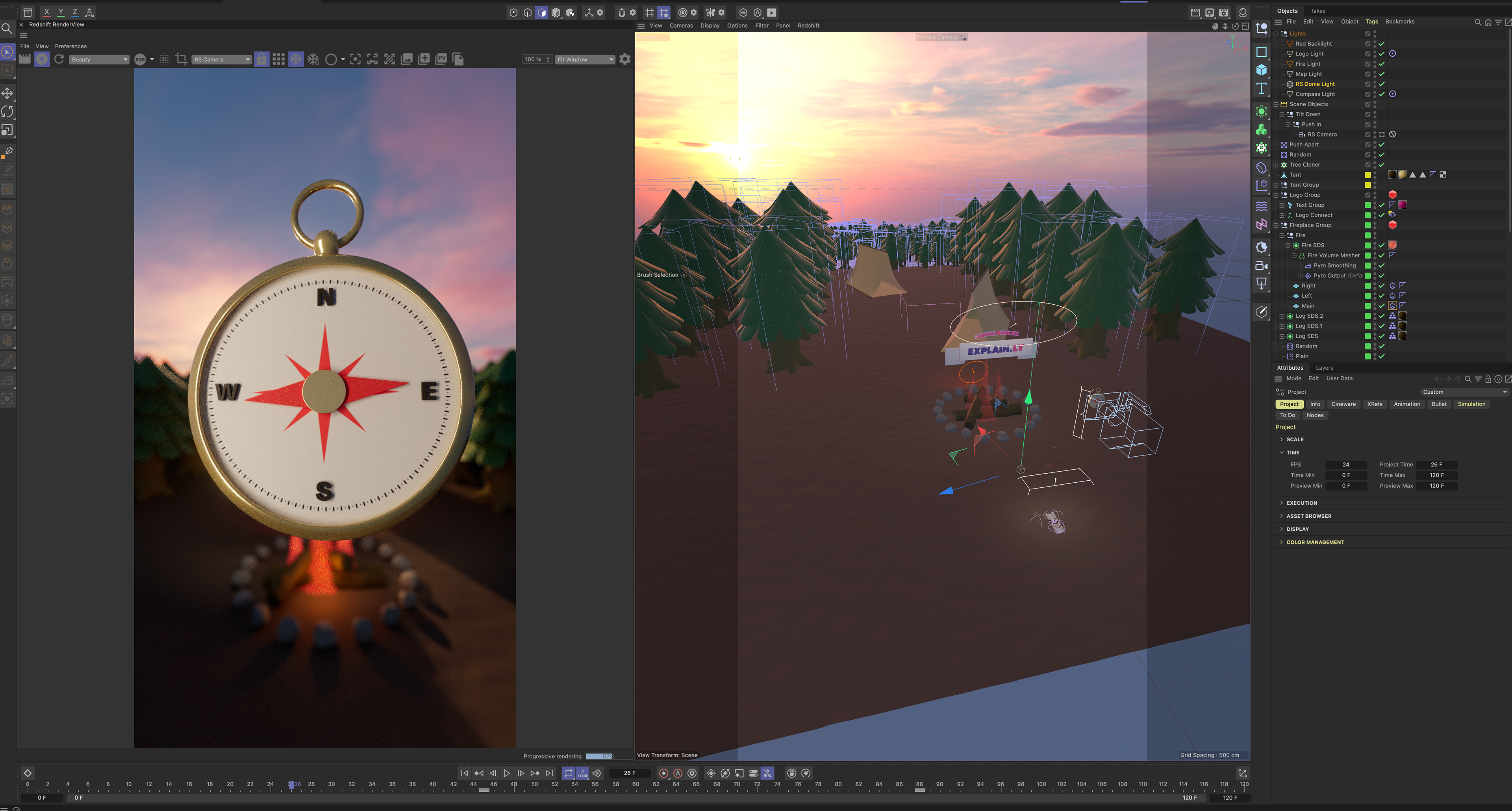
Task: Toggle RS Dome Light enabled checkmark
Action: [1382, 84]
